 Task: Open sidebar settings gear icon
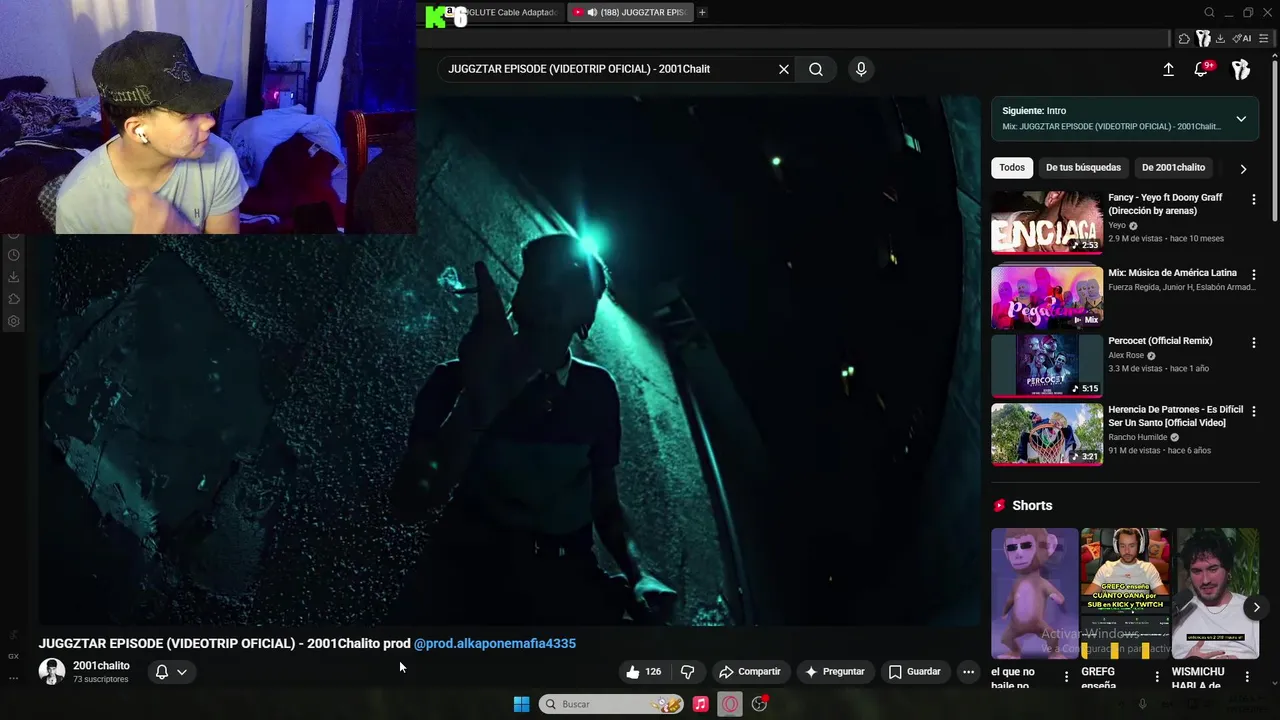pyautogui.click(x=14, y=321)
